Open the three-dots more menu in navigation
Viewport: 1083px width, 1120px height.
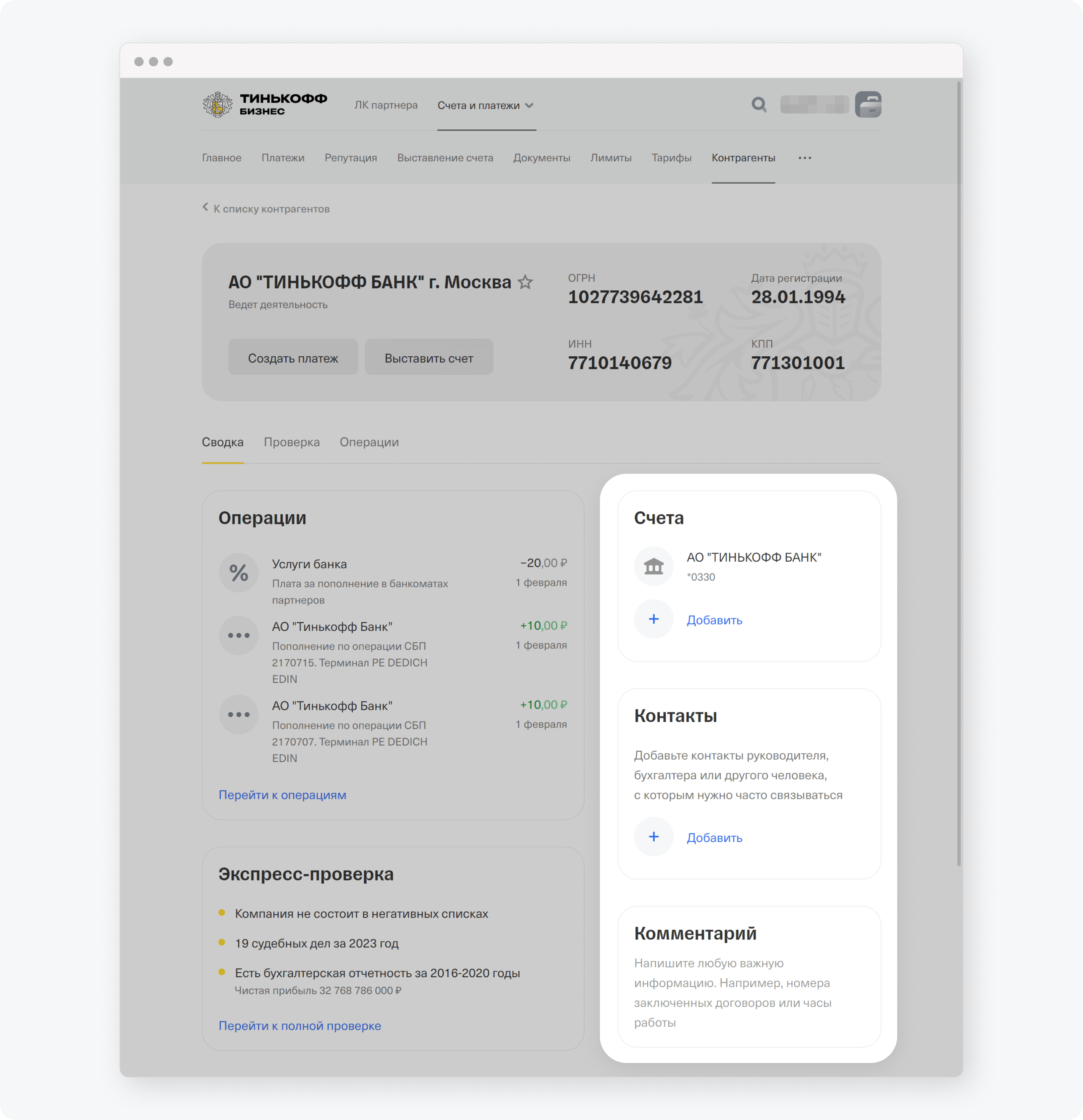click(805, 158)
